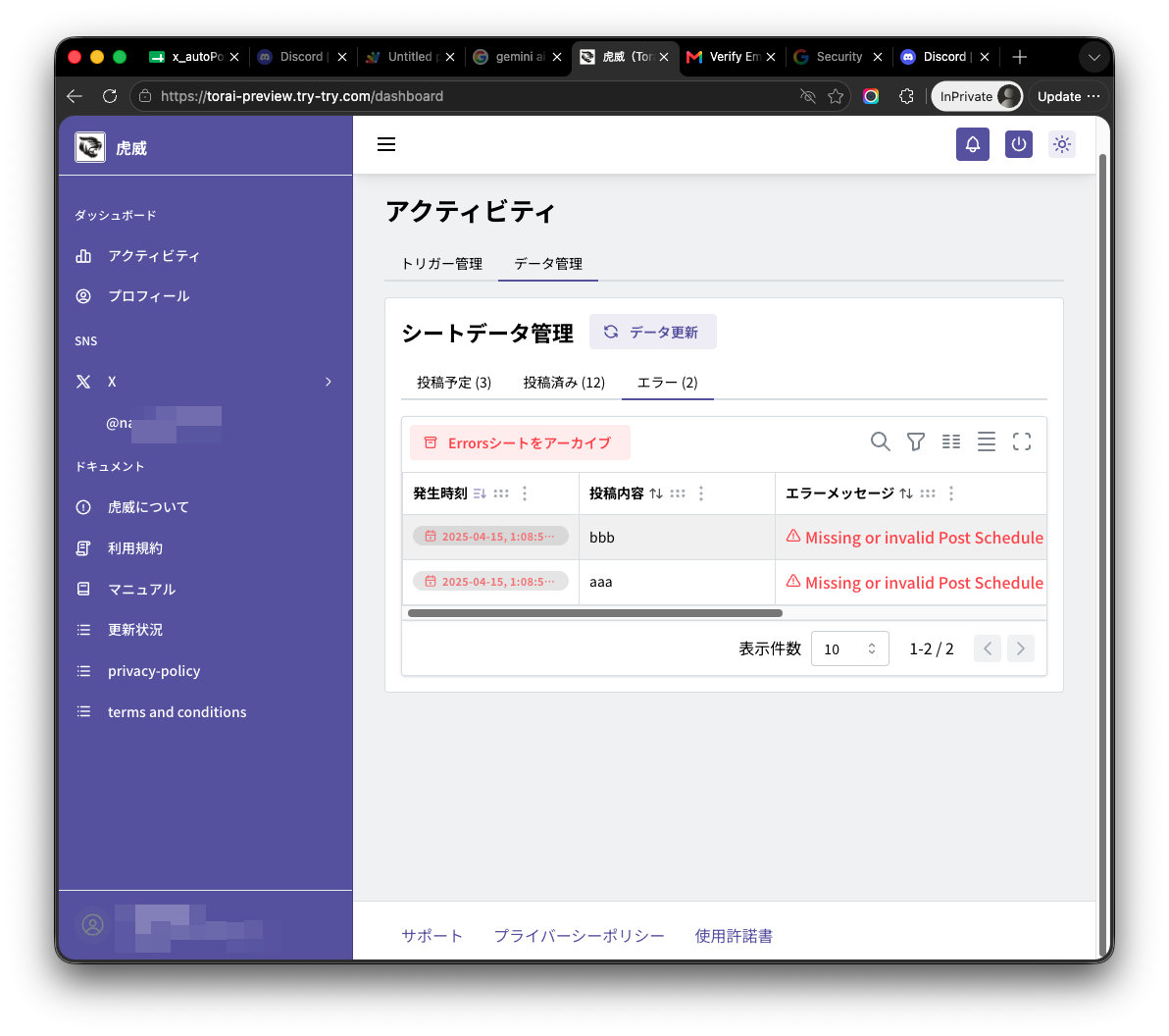Open the InPrivate profile button
1169x1036 pixels.
(978, 96)
